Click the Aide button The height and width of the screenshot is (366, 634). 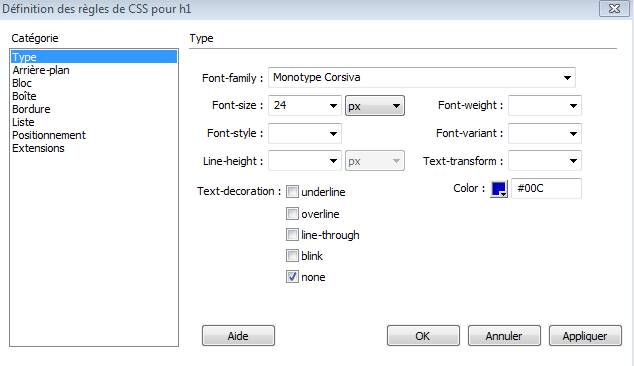tap(238, 336)
